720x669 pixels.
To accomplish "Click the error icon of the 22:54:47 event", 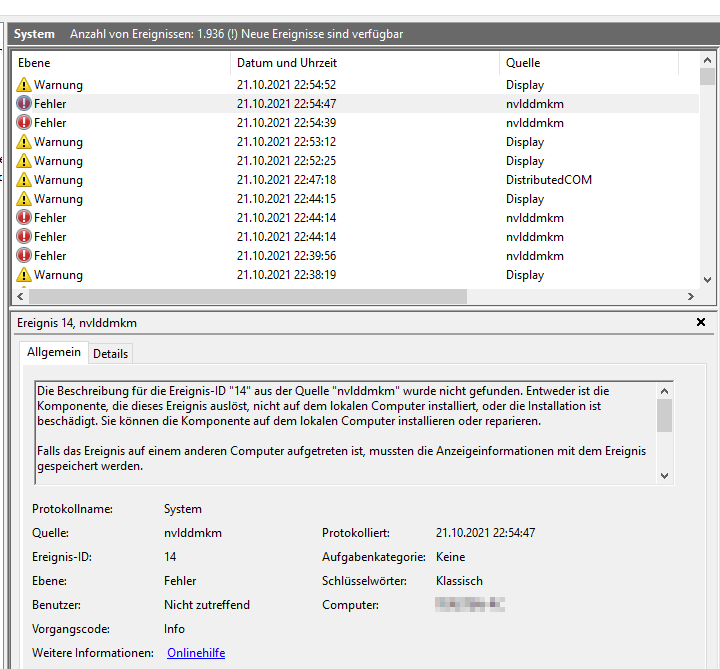I will [x=23, y=104].
